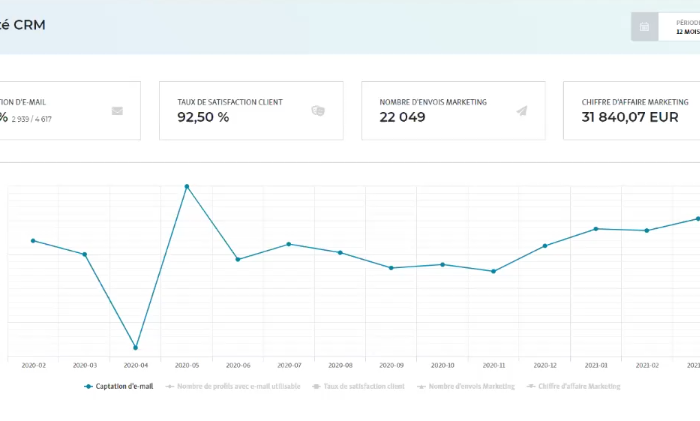
Task: Click the 2020-11 data point
Action: [494, 271]
